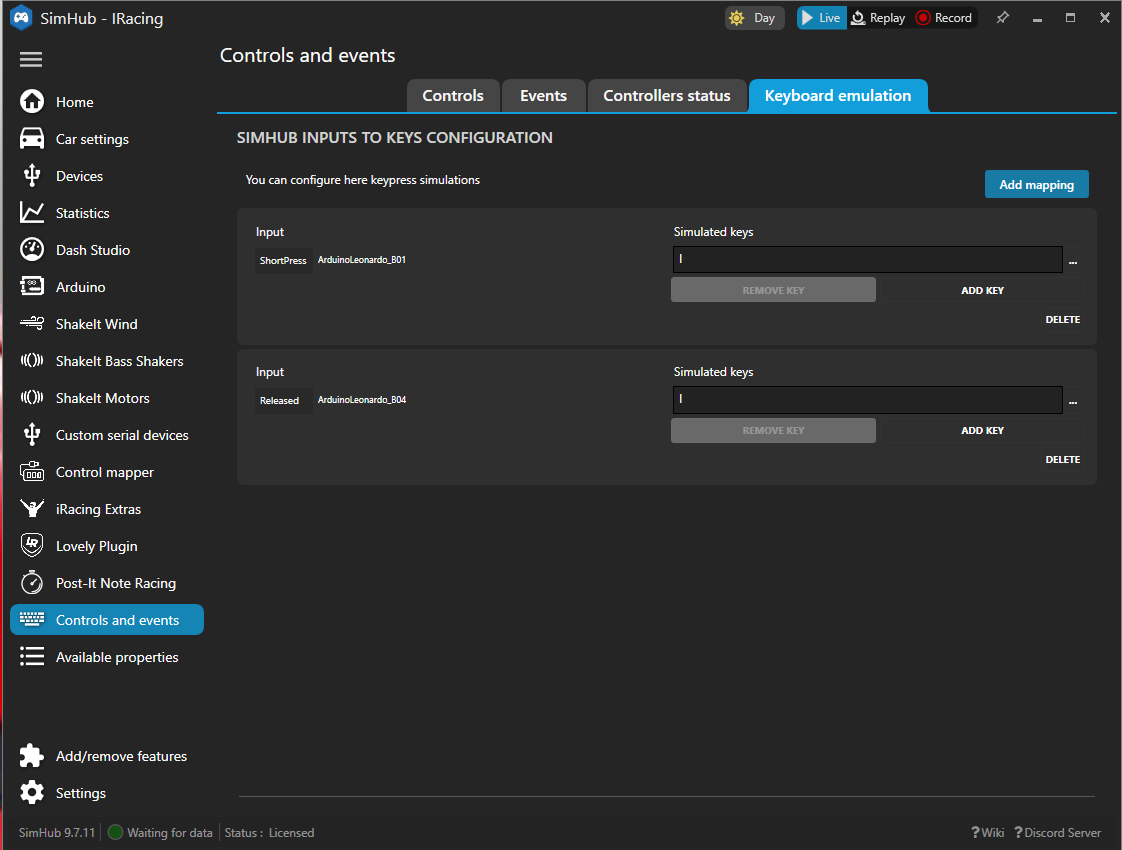Open ellipsis options for ArduinoLeonardo_B01 keys

coord(1073,261)
